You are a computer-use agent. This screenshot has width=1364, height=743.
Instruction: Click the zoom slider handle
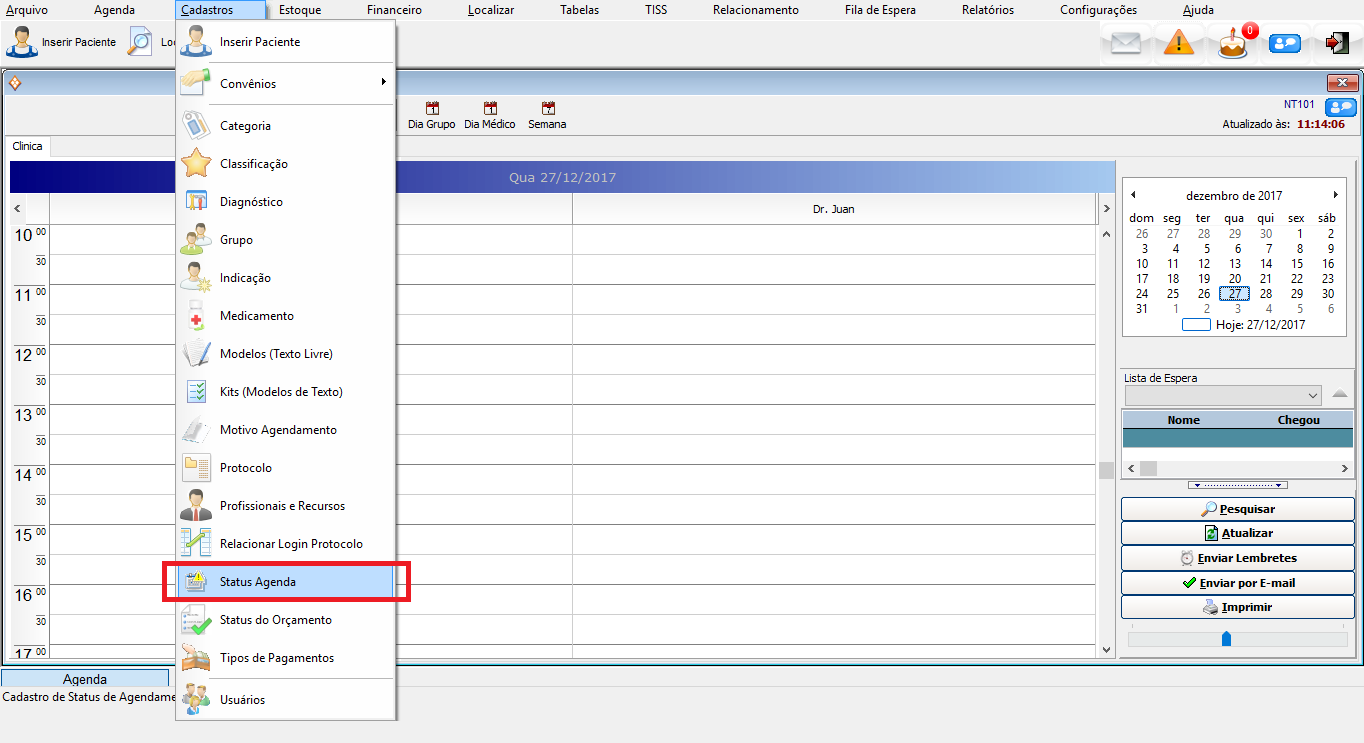pyautogui.click(x=1226, y=638)
